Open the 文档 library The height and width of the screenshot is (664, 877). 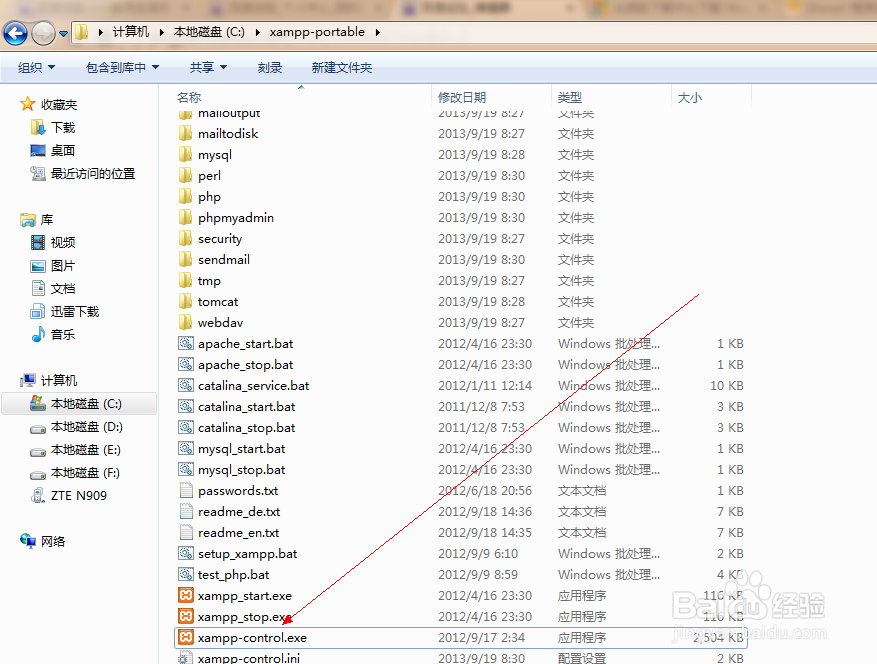[53, 289]
